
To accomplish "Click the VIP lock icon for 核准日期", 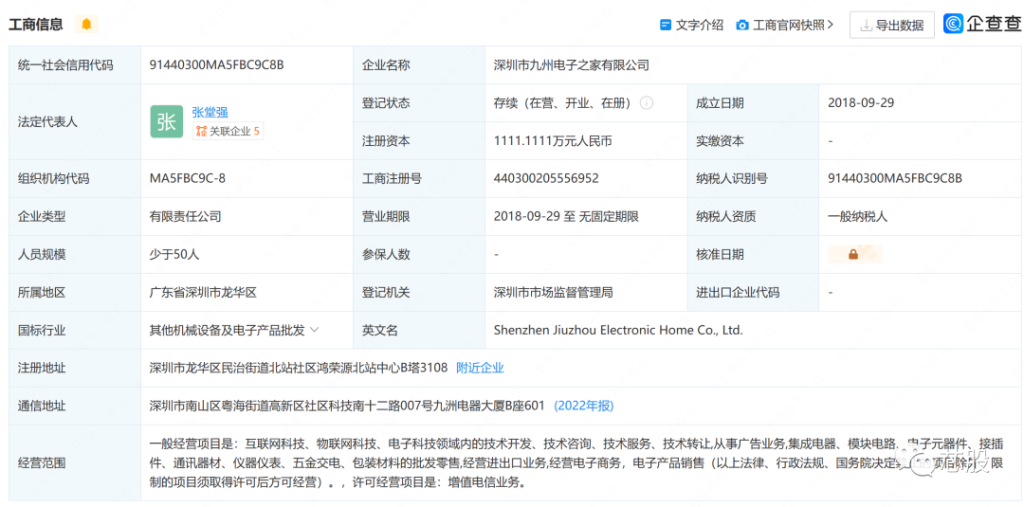I will 855,254.
